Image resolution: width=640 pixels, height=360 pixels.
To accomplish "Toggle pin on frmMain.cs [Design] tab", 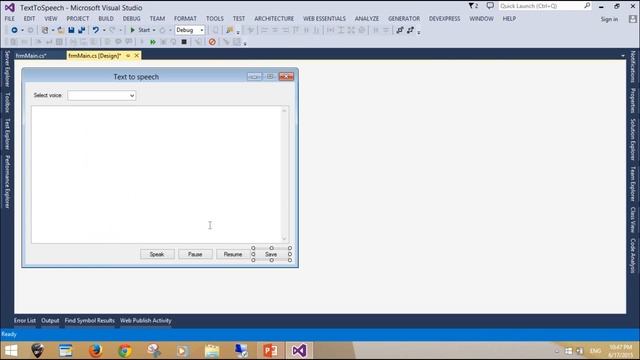I will click(128, 56).
